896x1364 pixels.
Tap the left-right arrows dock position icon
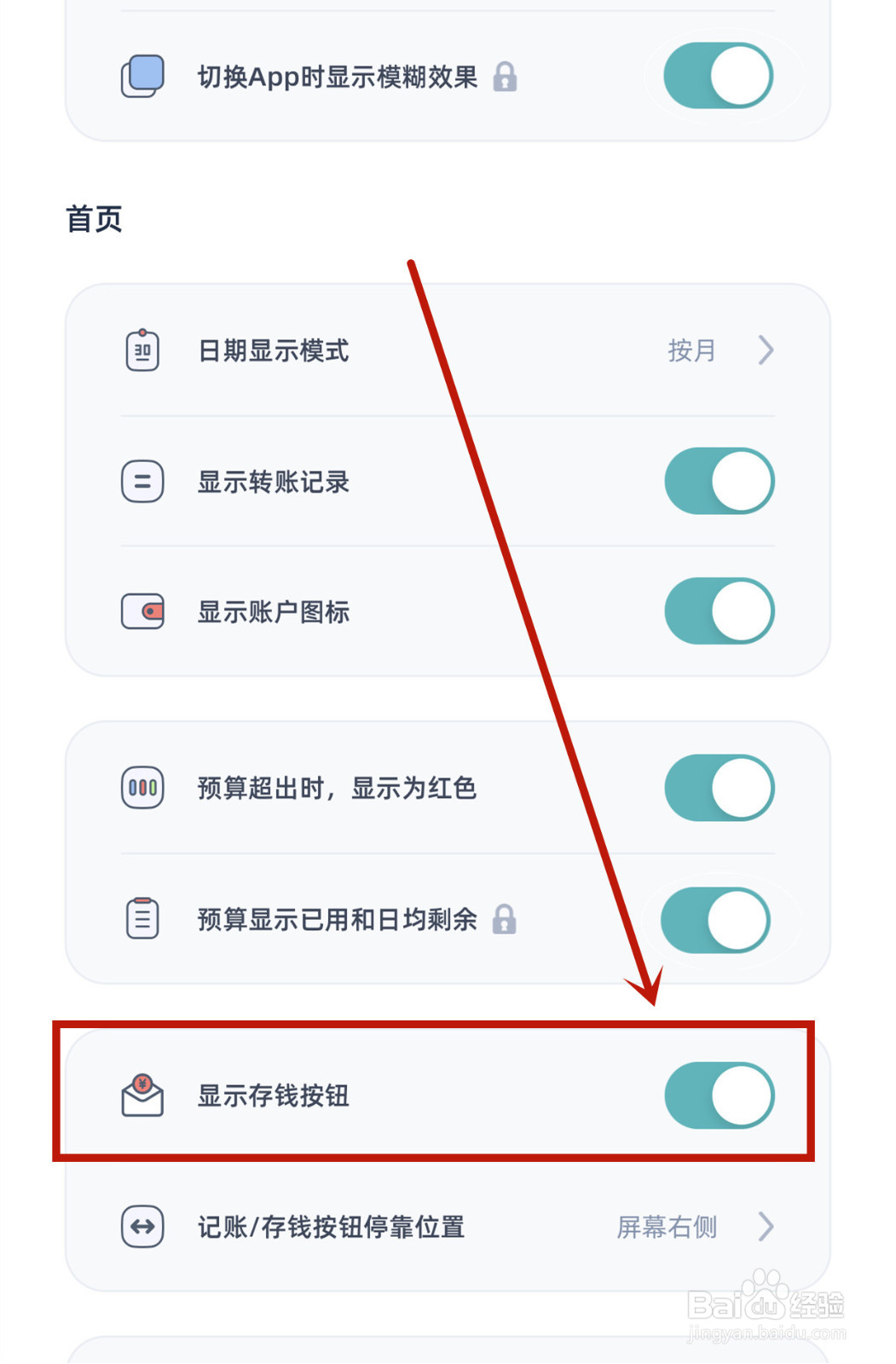(142, 1227)
